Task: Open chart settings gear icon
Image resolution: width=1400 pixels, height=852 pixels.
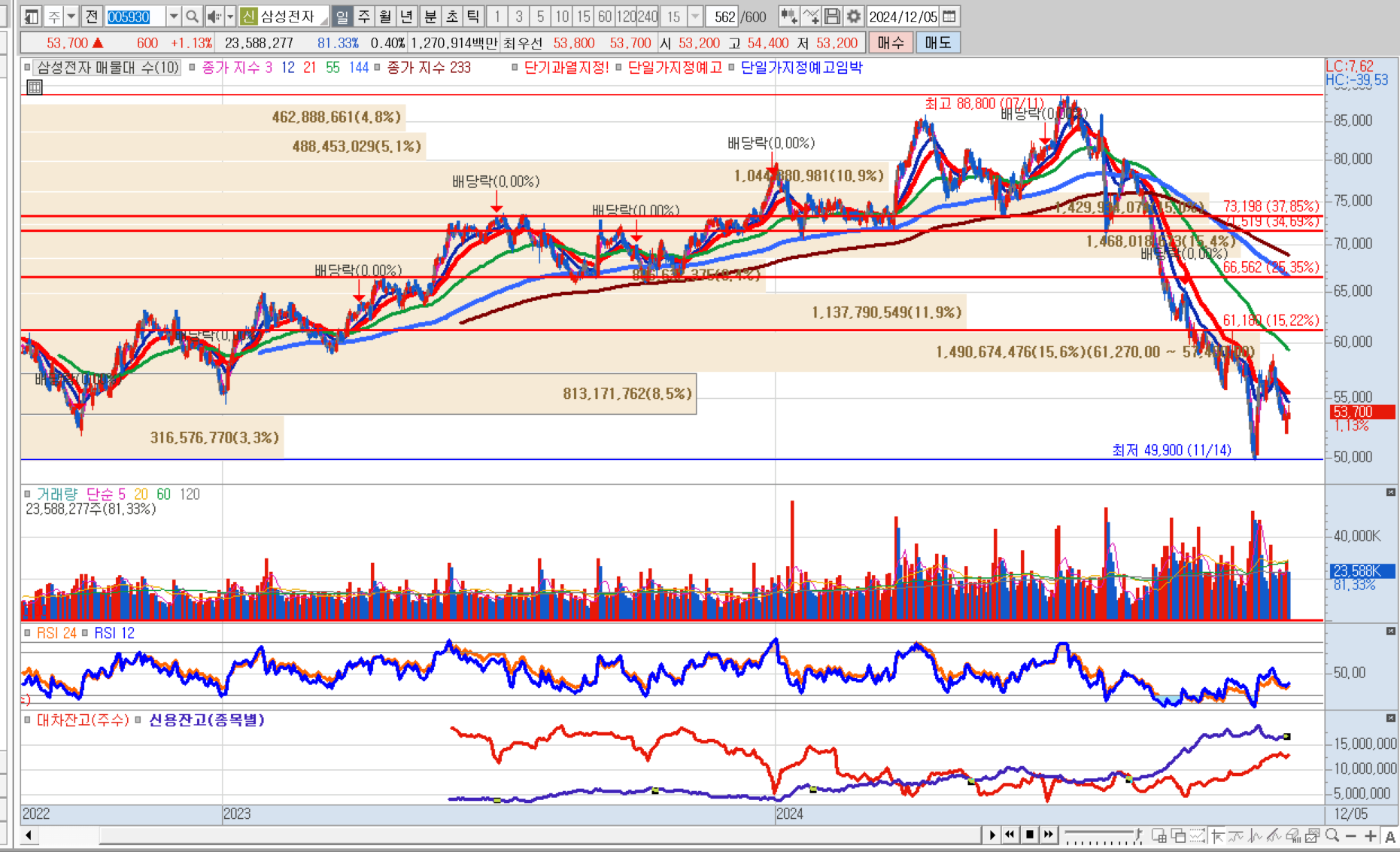Action: tap(853, 16)
